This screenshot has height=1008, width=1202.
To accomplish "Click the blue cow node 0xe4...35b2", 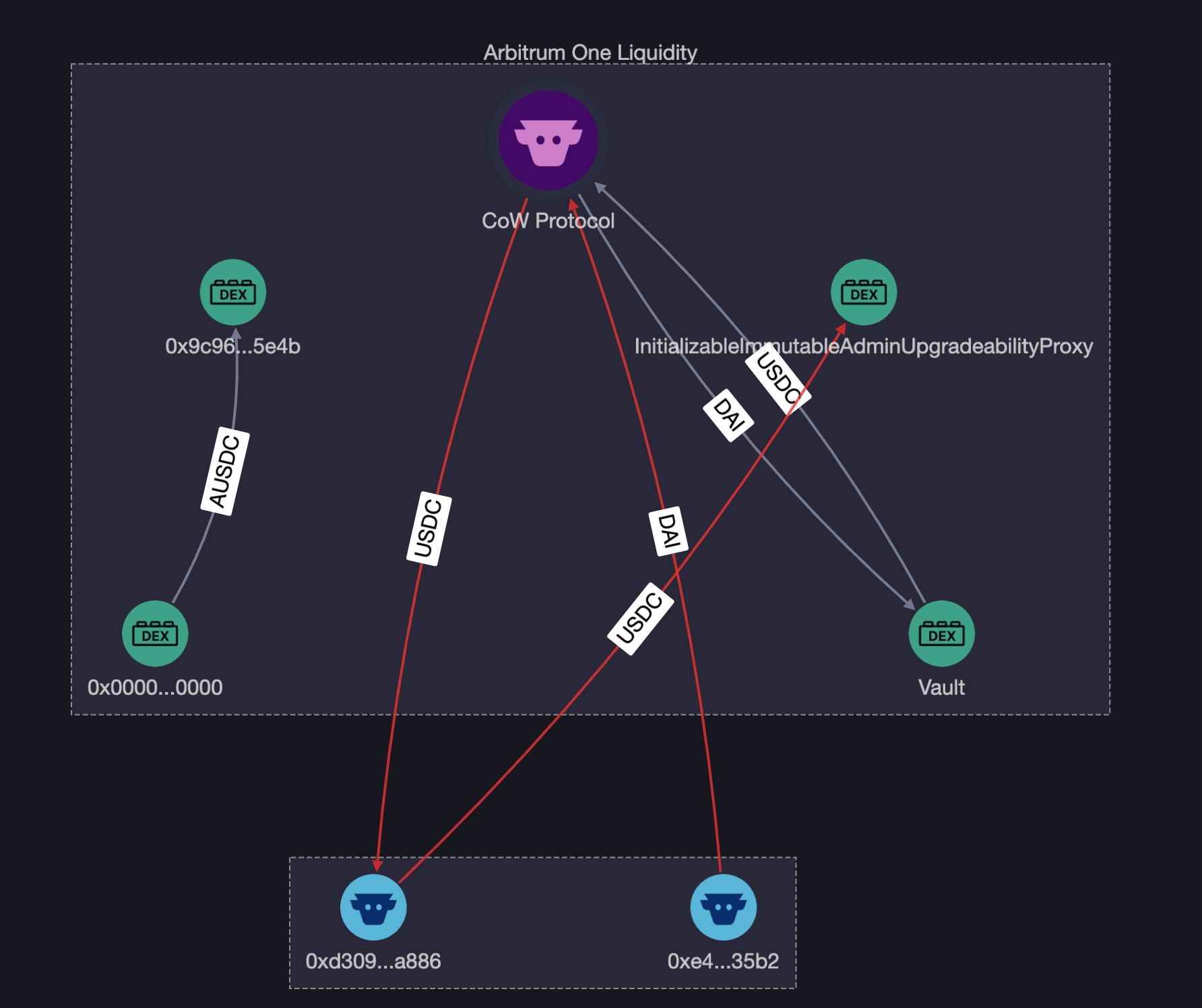I will pos(724,907).
